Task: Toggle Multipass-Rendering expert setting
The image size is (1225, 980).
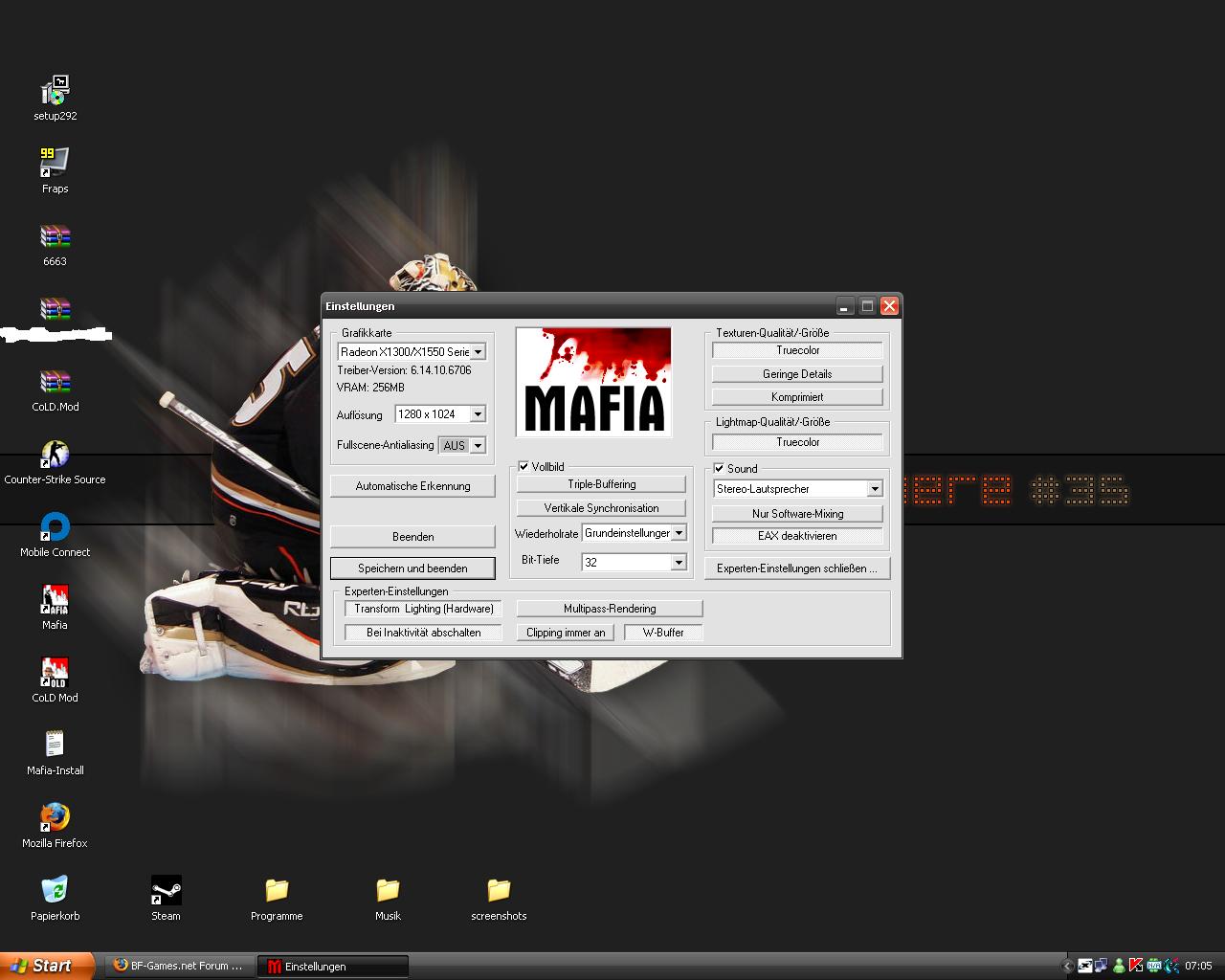Action: 610,609
